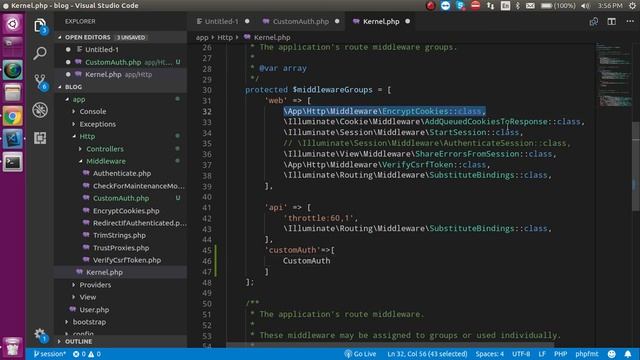Open the Source Control view
The image size is (640, 360).
(40, 81)
